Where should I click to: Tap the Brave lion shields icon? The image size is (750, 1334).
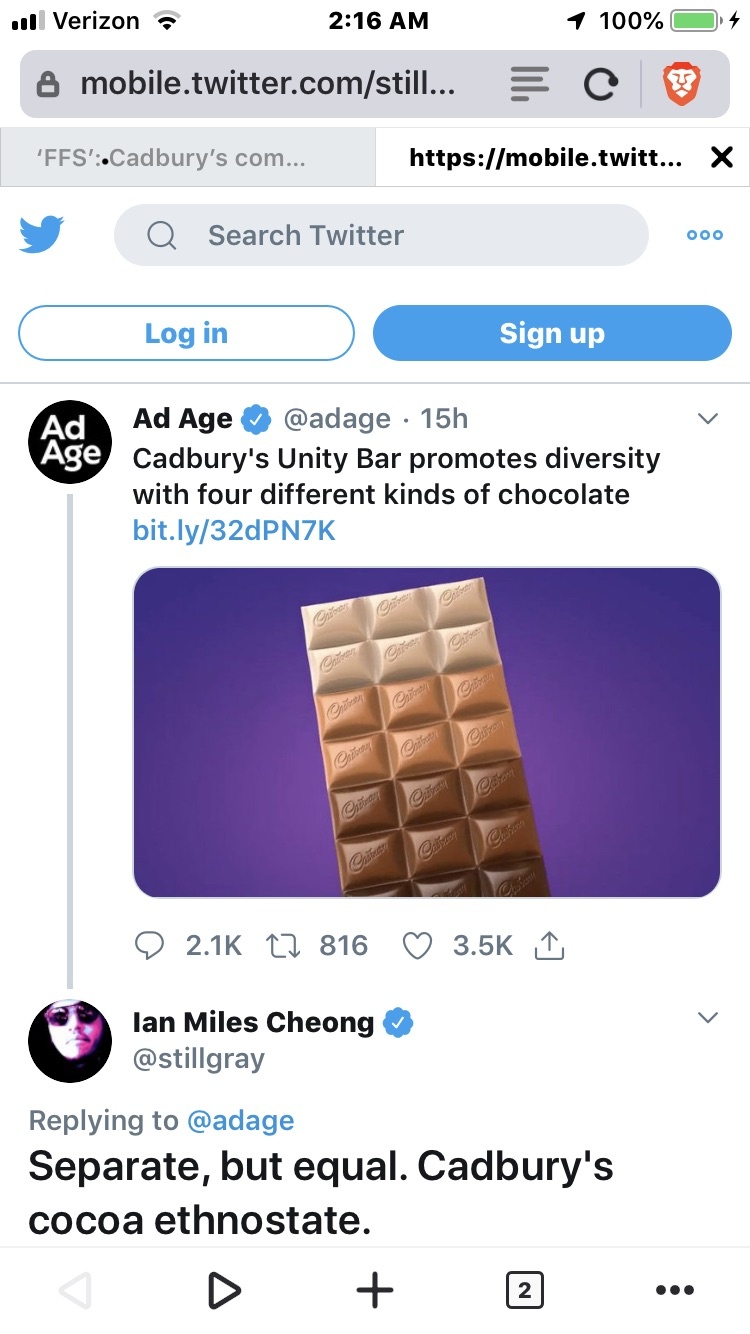(684, 85)
